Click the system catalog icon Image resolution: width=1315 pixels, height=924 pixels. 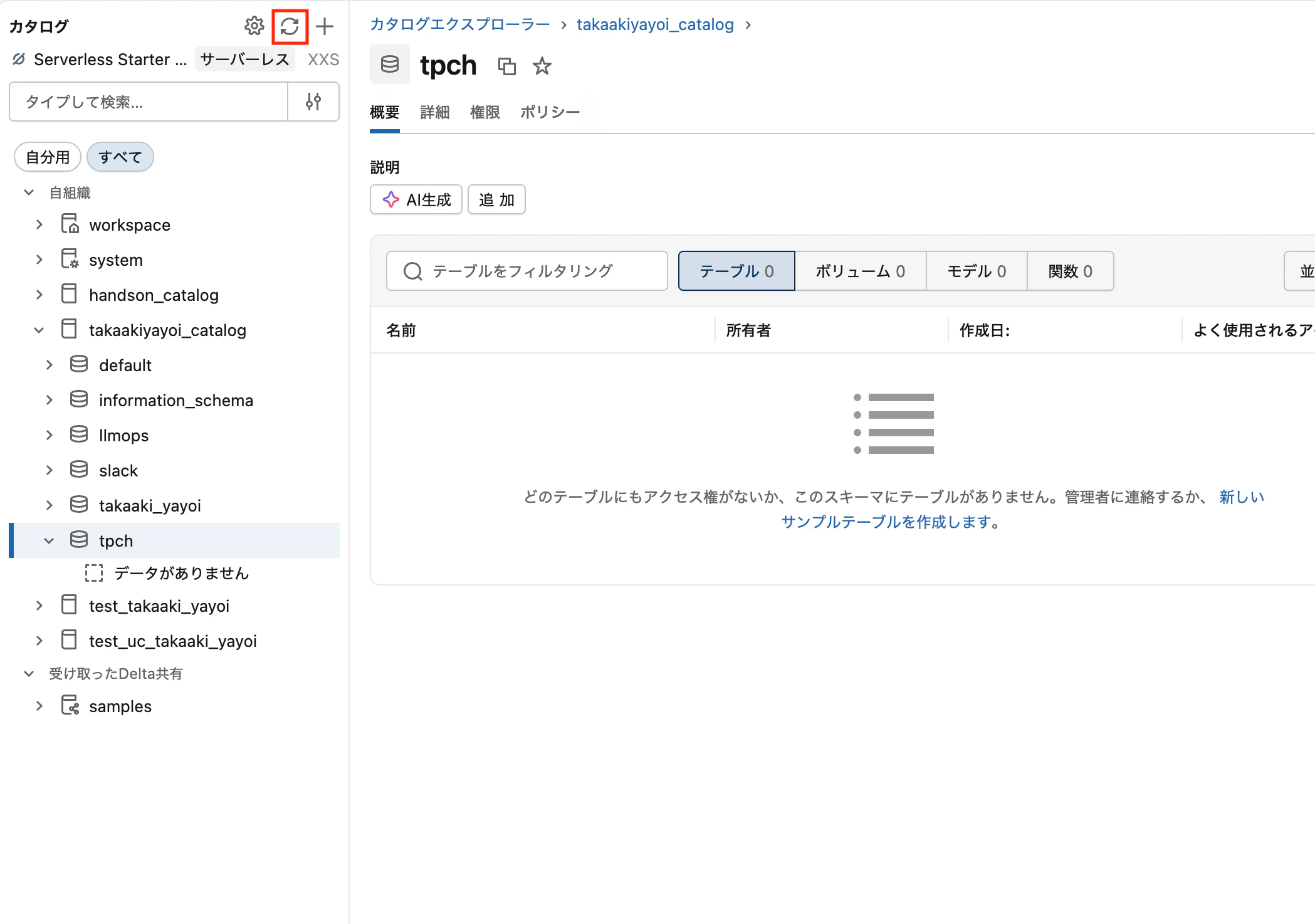coord(70,259)
